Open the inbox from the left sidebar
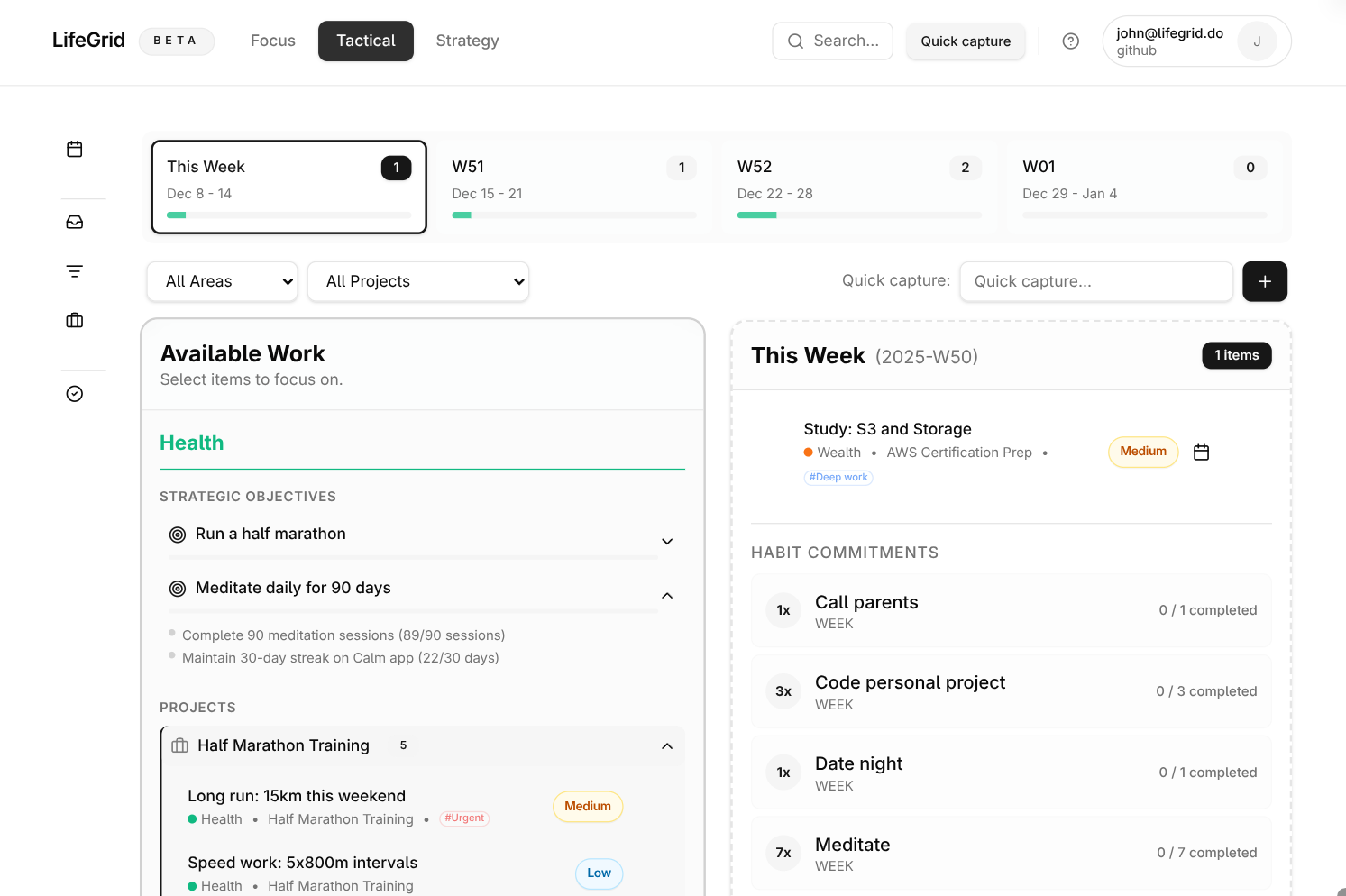Image resolution: width=1346 pixels, height=896 pixels. coord(75,221)
